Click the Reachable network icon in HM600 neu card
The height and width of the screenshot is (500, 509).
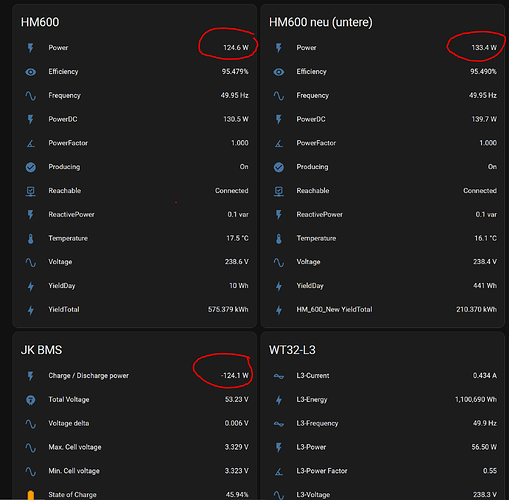(279, 191)
